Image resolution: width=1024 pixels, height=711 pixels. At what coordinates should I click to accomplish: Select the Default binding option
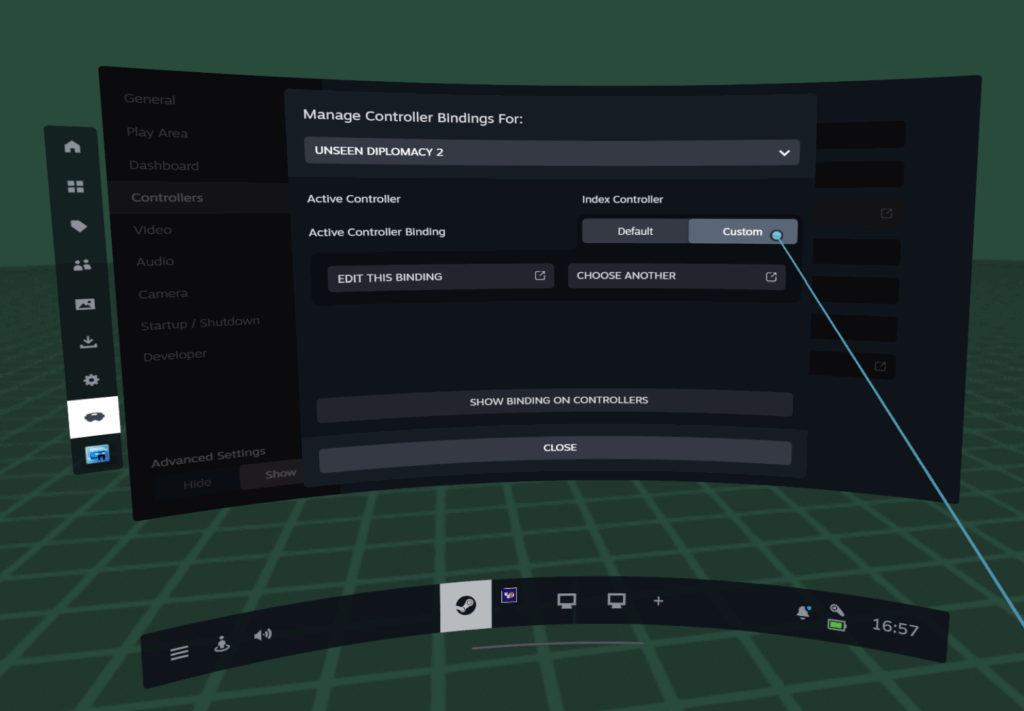click(x=635, y=231)
